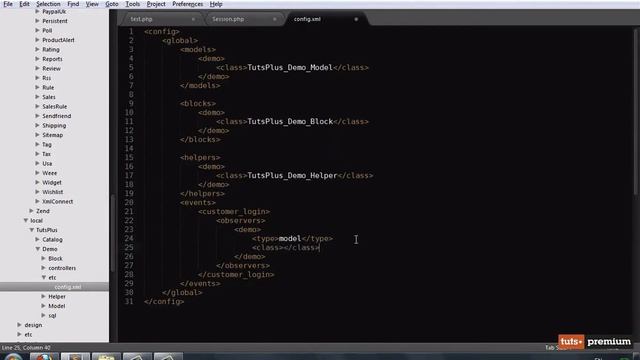Select the Sendfriend folder in sidebar
640x360 pixels.
point(57,116)
